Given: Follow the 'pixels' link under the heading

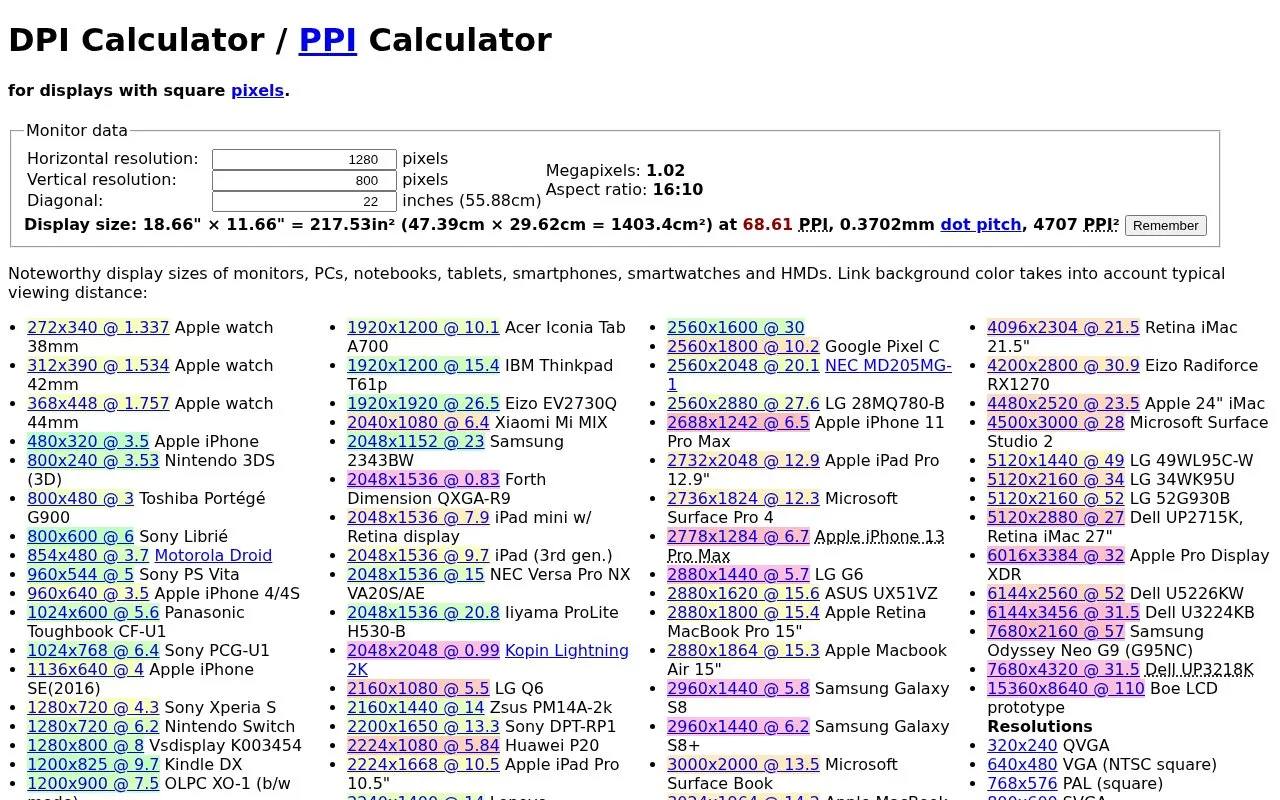Looking at the screenshot, I should [x=257, y=90].
